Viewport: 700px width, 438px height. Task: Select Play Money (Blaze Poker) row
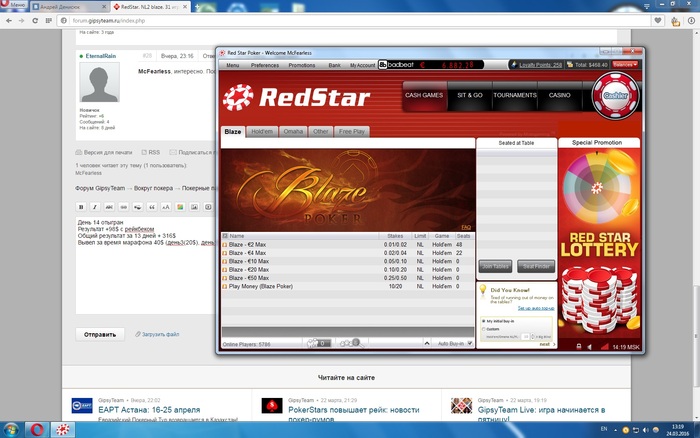coord(348,287)
